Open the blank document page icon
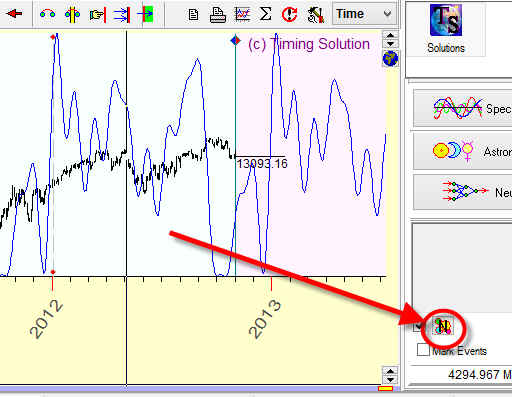This screenshot has height=397, width=512. pos(193,15)
